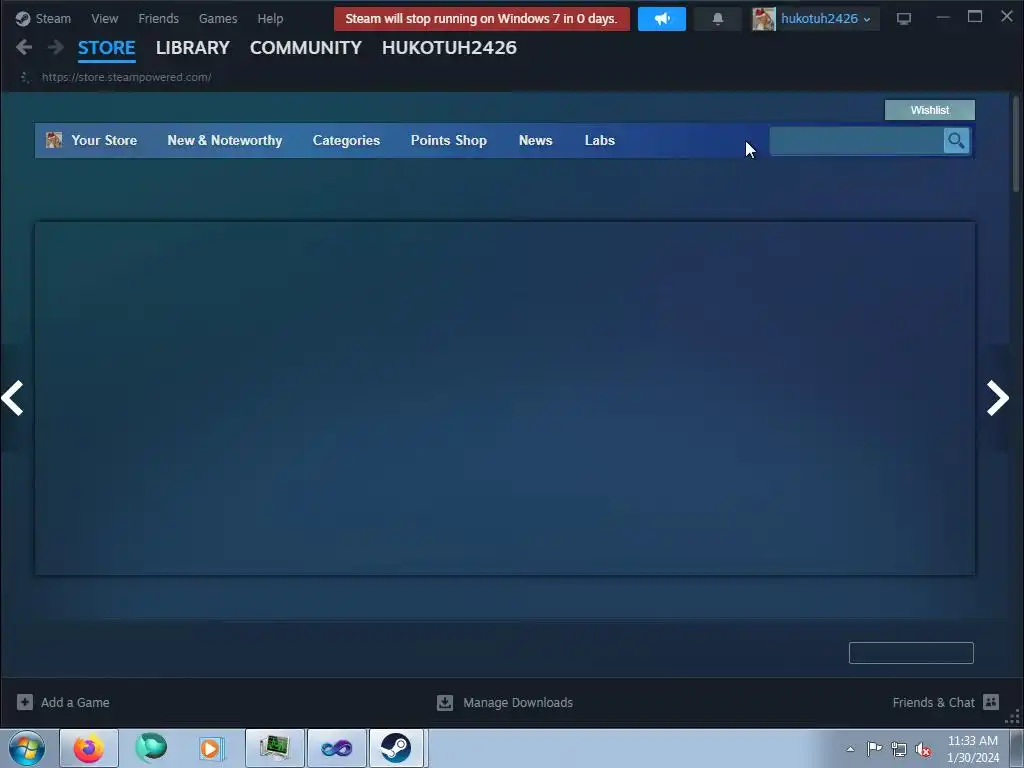Show previous featured carousel item
This screenshot has height=768, width=1024.
(x=12, y=398)
